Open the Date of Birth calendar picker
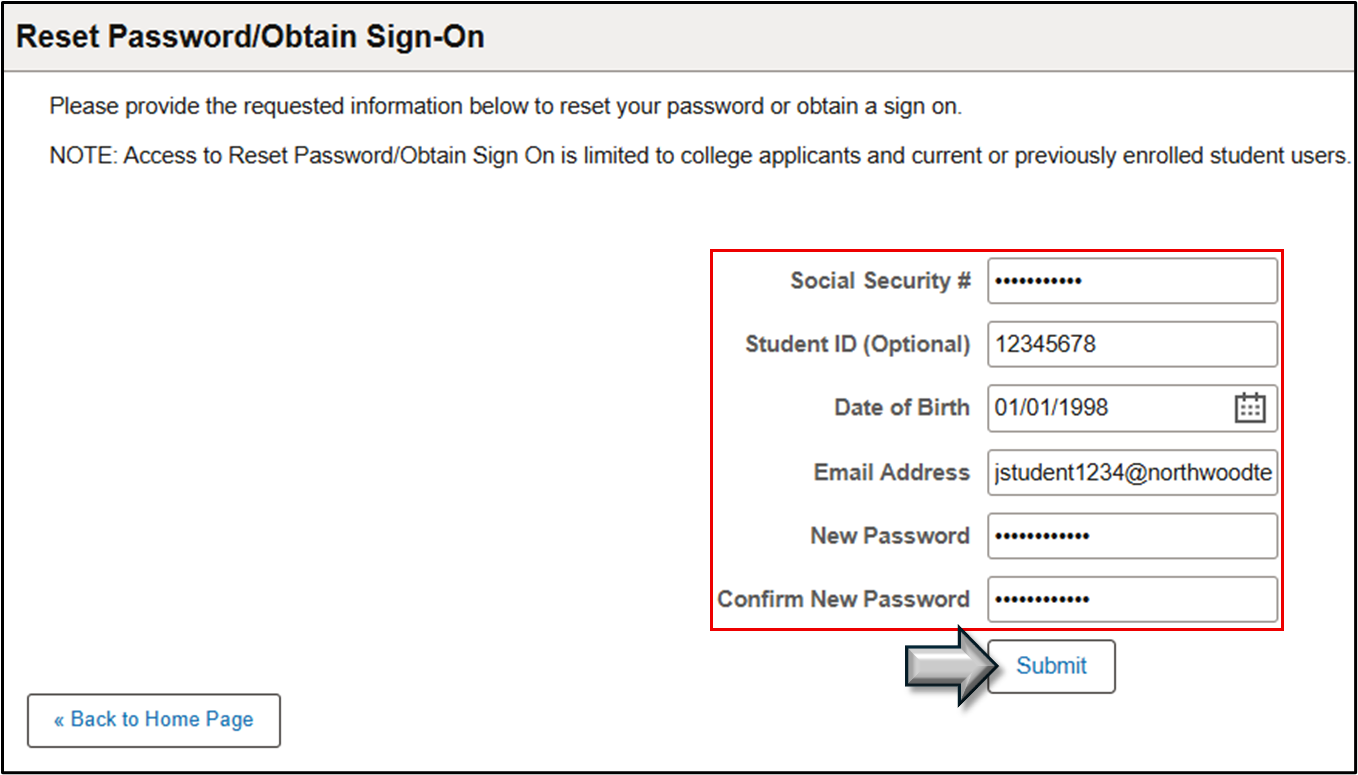 pos(1250,408)
